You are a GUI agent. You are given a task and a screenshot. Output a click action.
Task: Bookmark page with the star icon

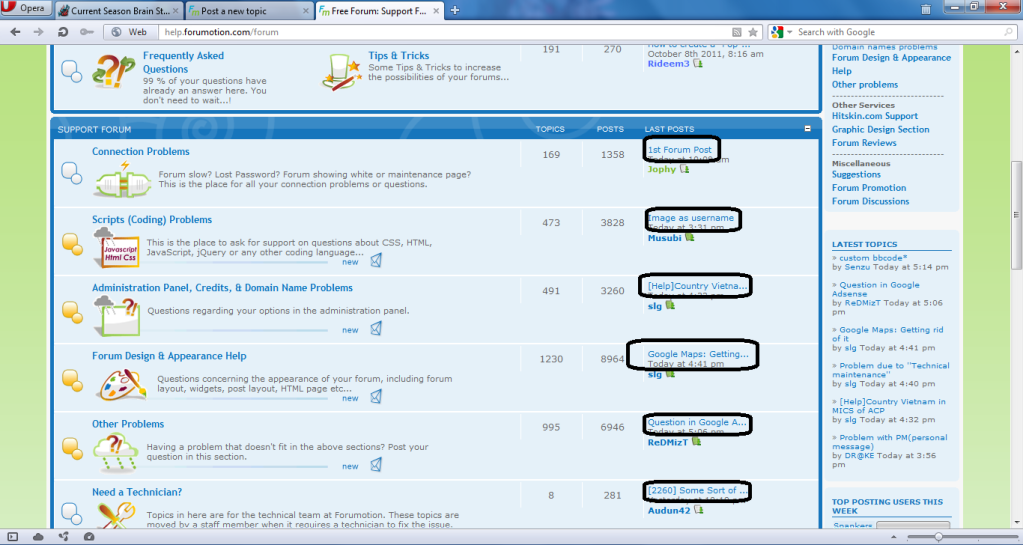coord(753,32)
